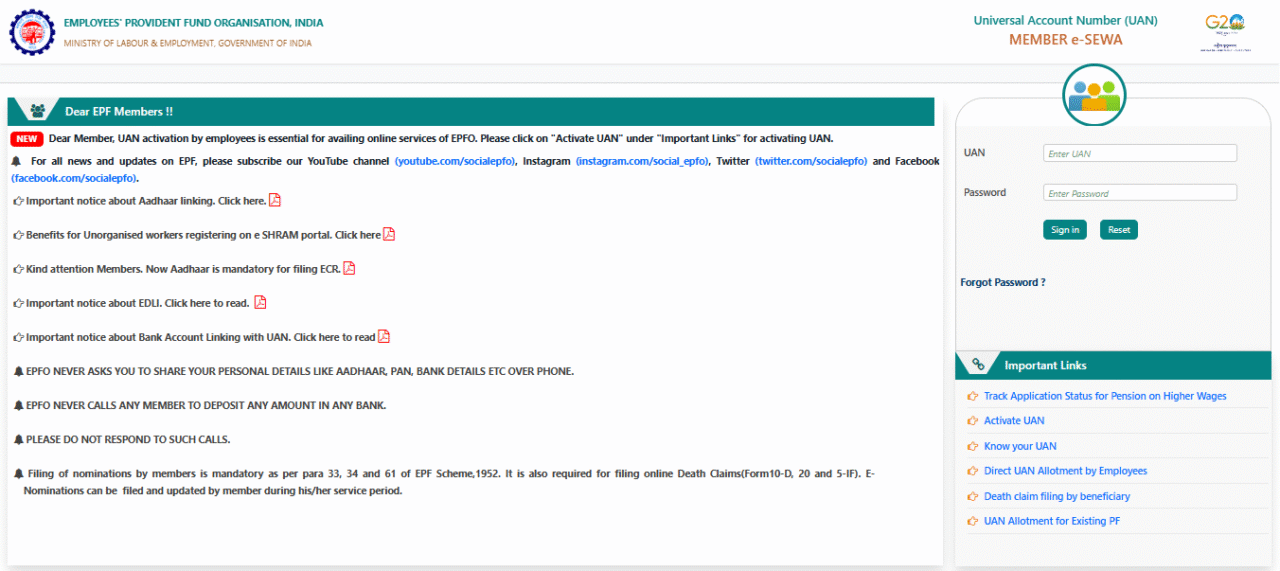
Task: Click the link icon beside Important Links
Action: click(x=978, y=365)
